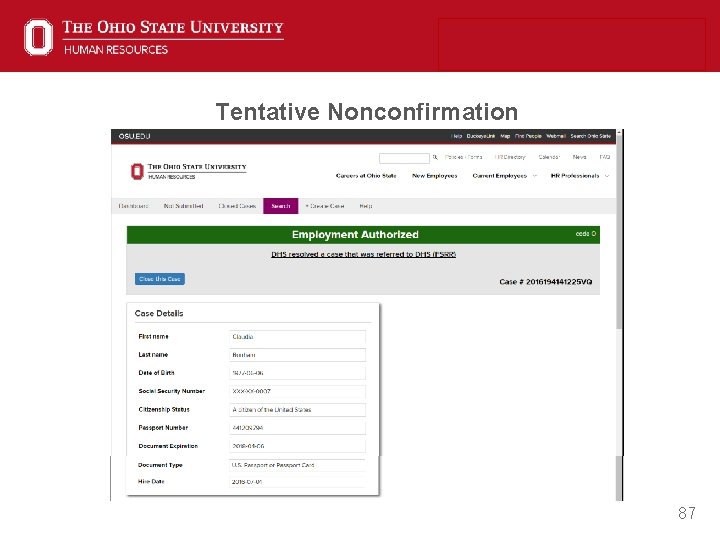Click the OSU.EDU link in top bar
This screenshot has height=540, width=720.
(135, 136)
